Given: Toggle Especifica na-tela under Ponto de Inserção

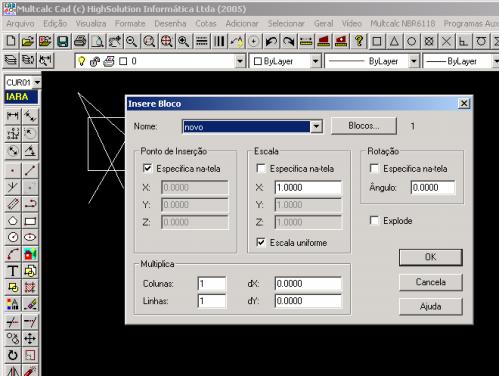Looking at the screenshot, I should pyautogui.click(x=147, y=168).
